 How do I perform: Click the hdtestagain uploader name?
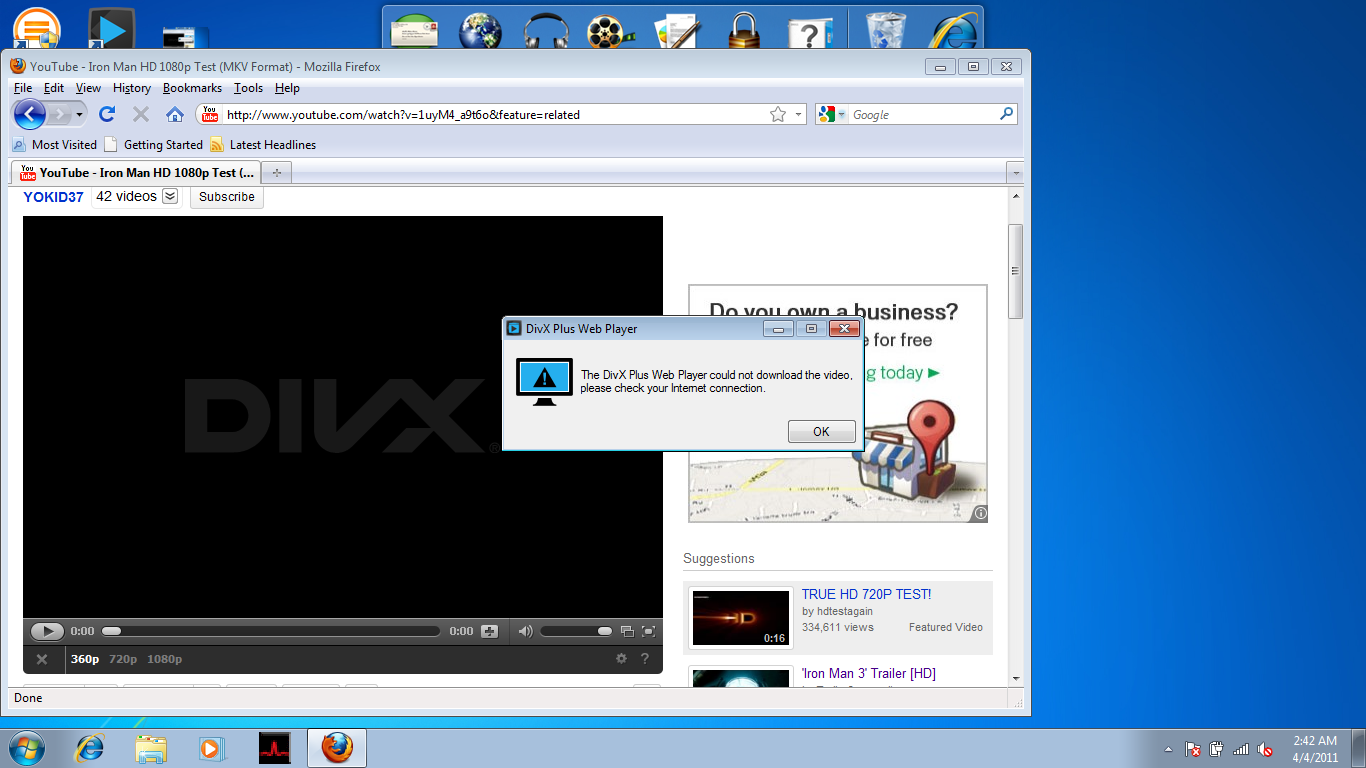pyautogui.click(x=844, y=611)
